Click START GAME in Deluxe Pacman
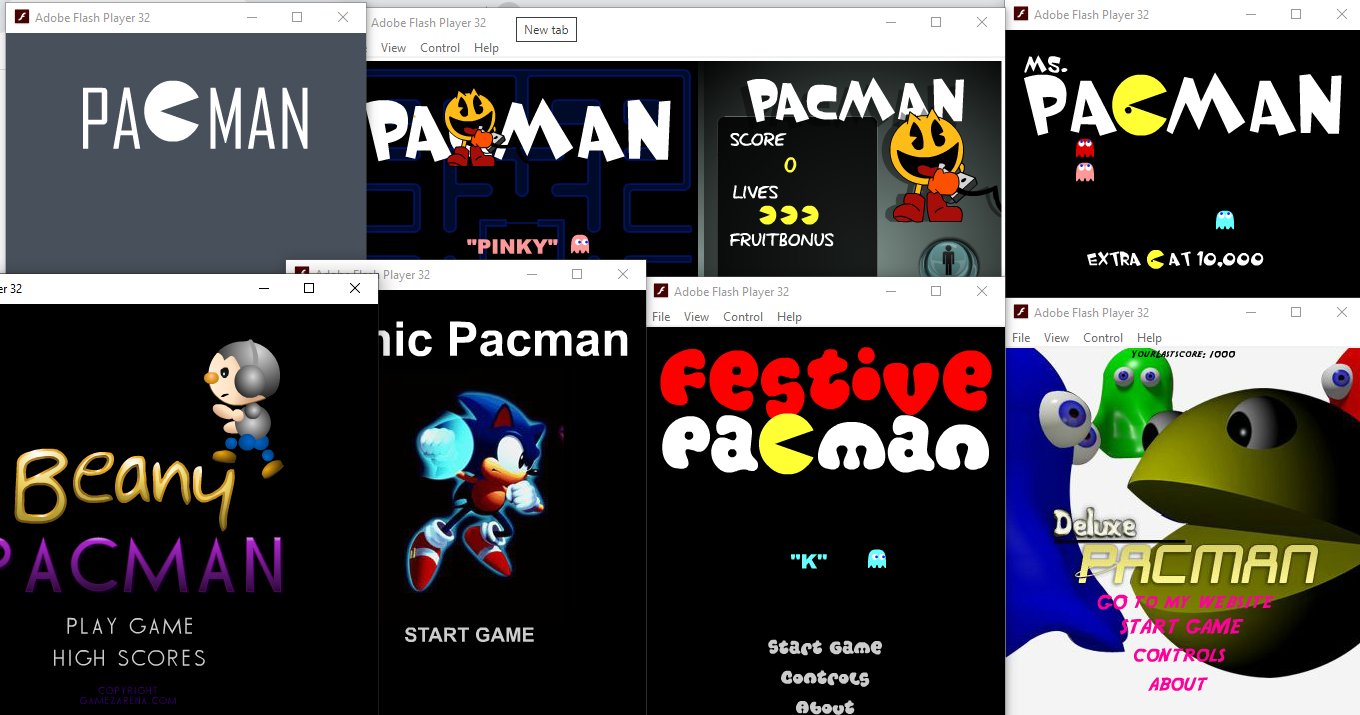1360x715 pixels. [1181, 627]
